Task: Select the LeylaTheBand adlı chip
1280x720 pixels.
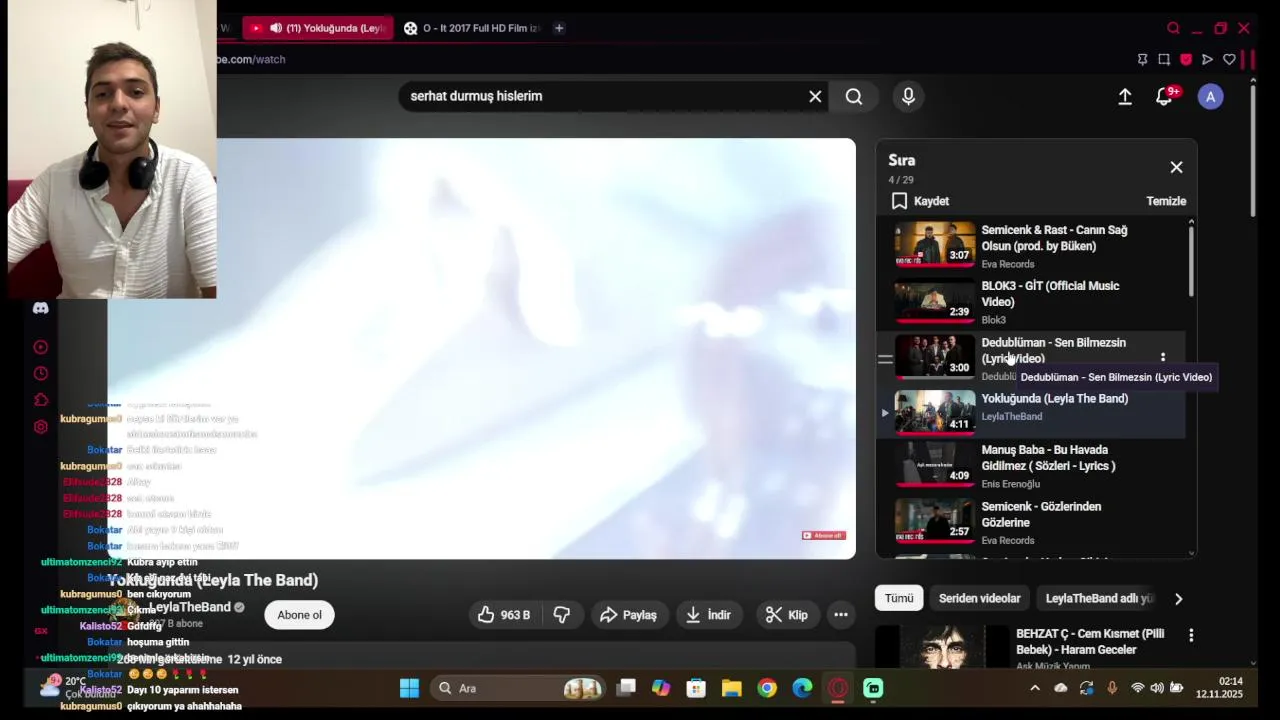Action: tap(1099, 598)
